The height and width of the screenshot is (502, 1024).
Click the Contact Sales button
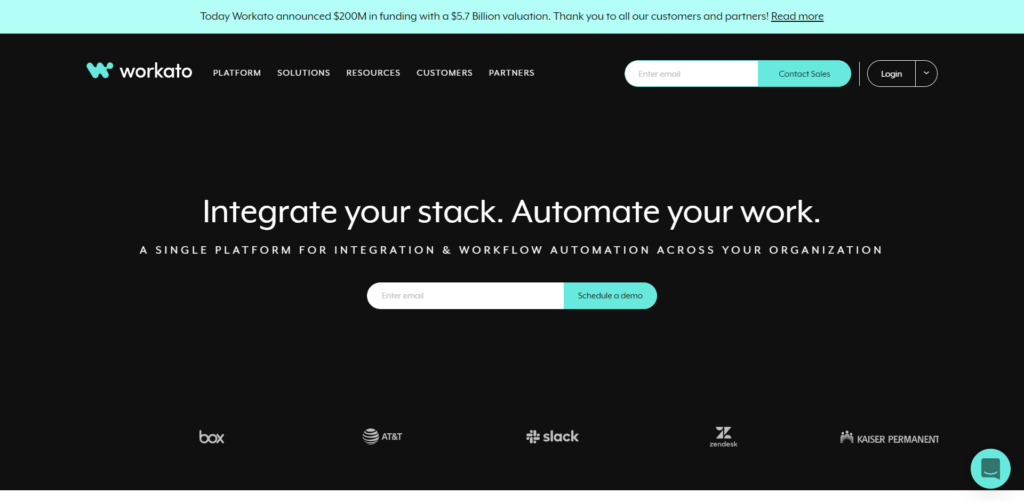[x=804, y=74]
